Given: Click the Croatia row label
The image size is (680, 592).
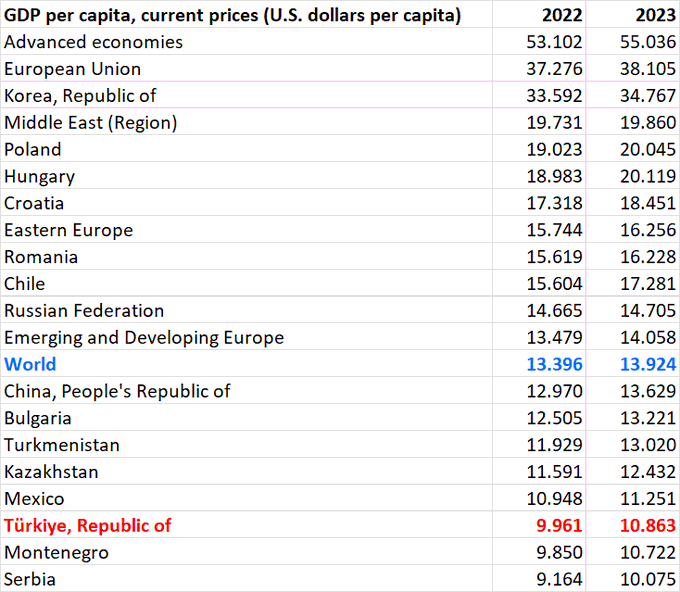Looking at the screenshot, I should (34, 203).
